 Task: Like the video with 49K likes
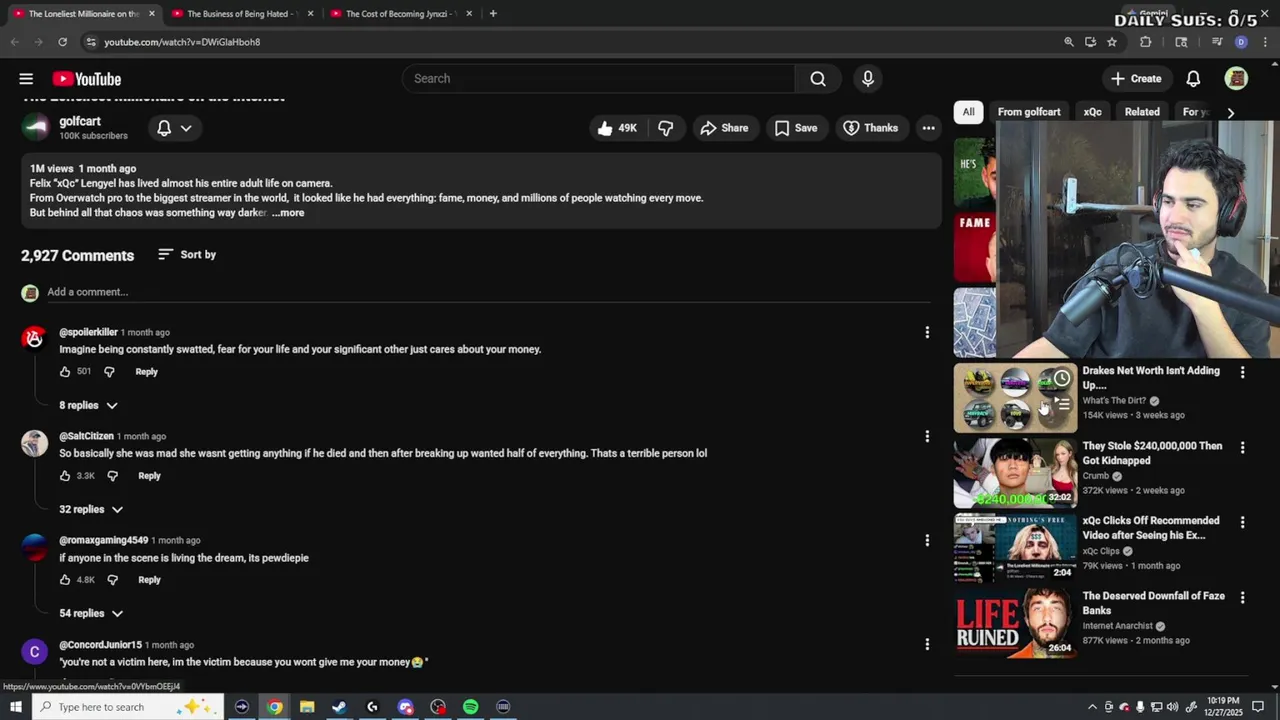pyautogui.click(x=617, y=128)
